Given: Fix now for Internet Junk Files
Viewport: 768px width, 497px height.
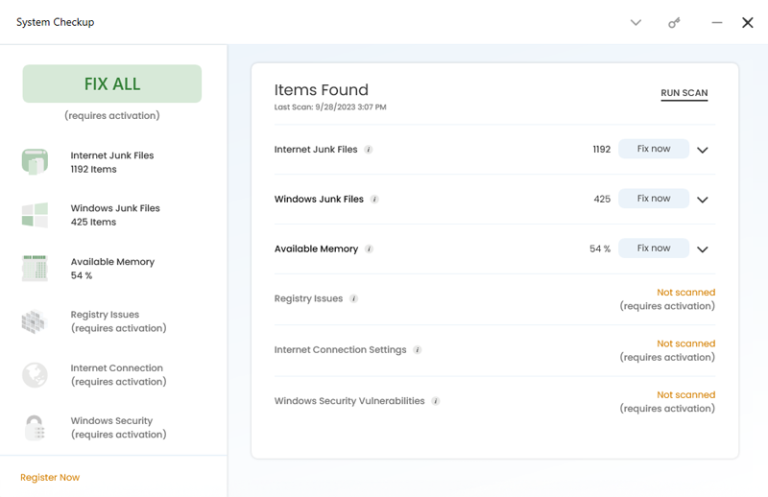Looking at the screenshot, I should tap(653, 149).
